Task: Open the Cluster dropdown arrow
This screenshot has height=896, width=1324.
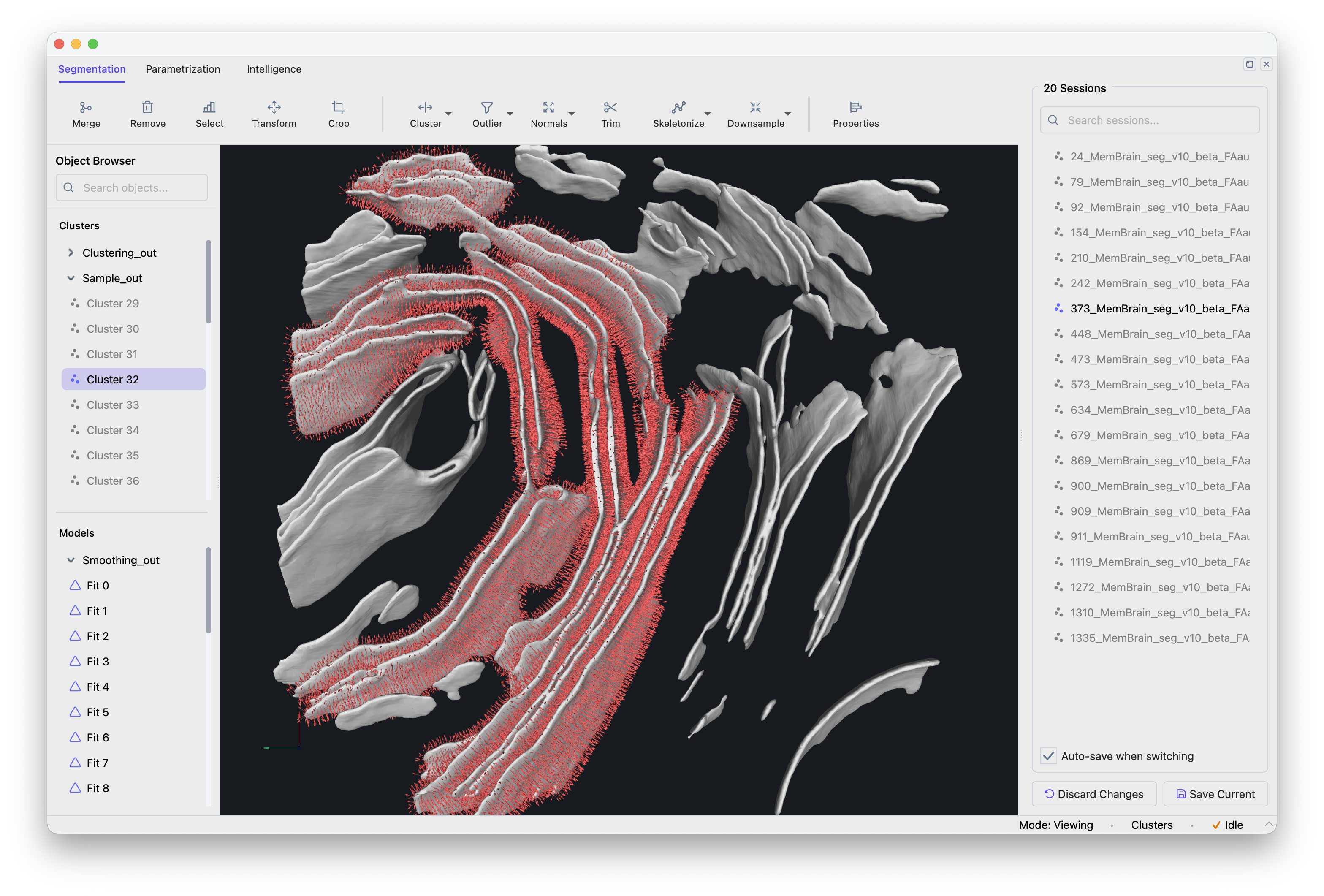Action: click(x=448, y=114)
